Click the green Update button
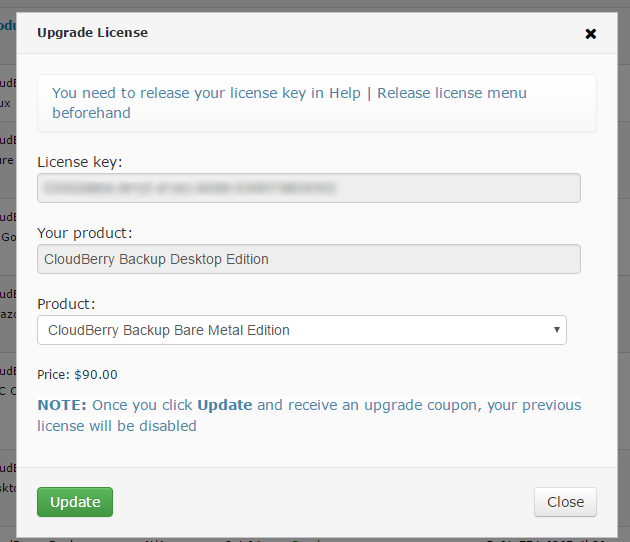The height and width of the screenshot is (542, 630). click(x=75, y=502)
